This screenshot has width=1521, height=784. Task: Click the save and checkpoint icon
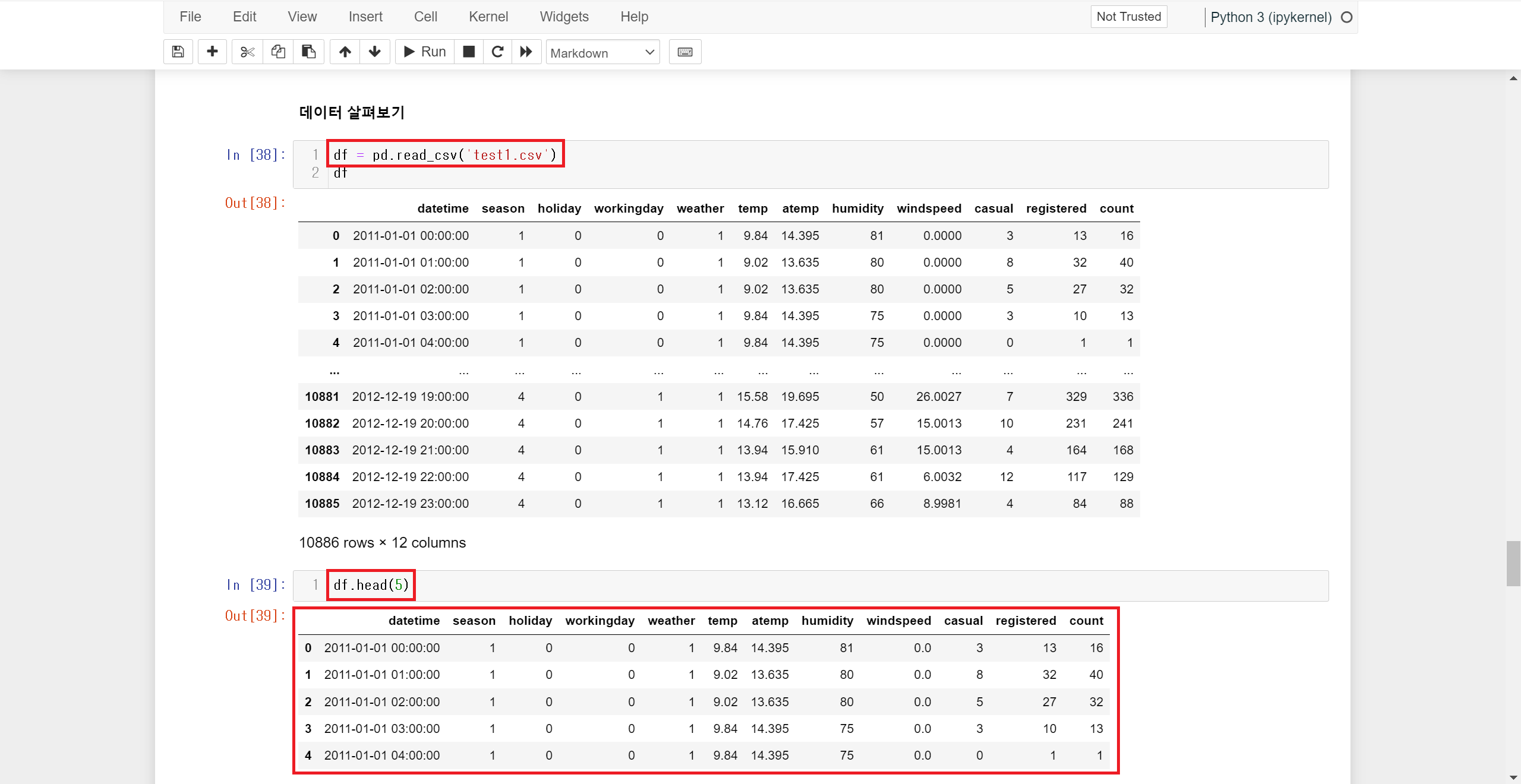tap(178, 52)
